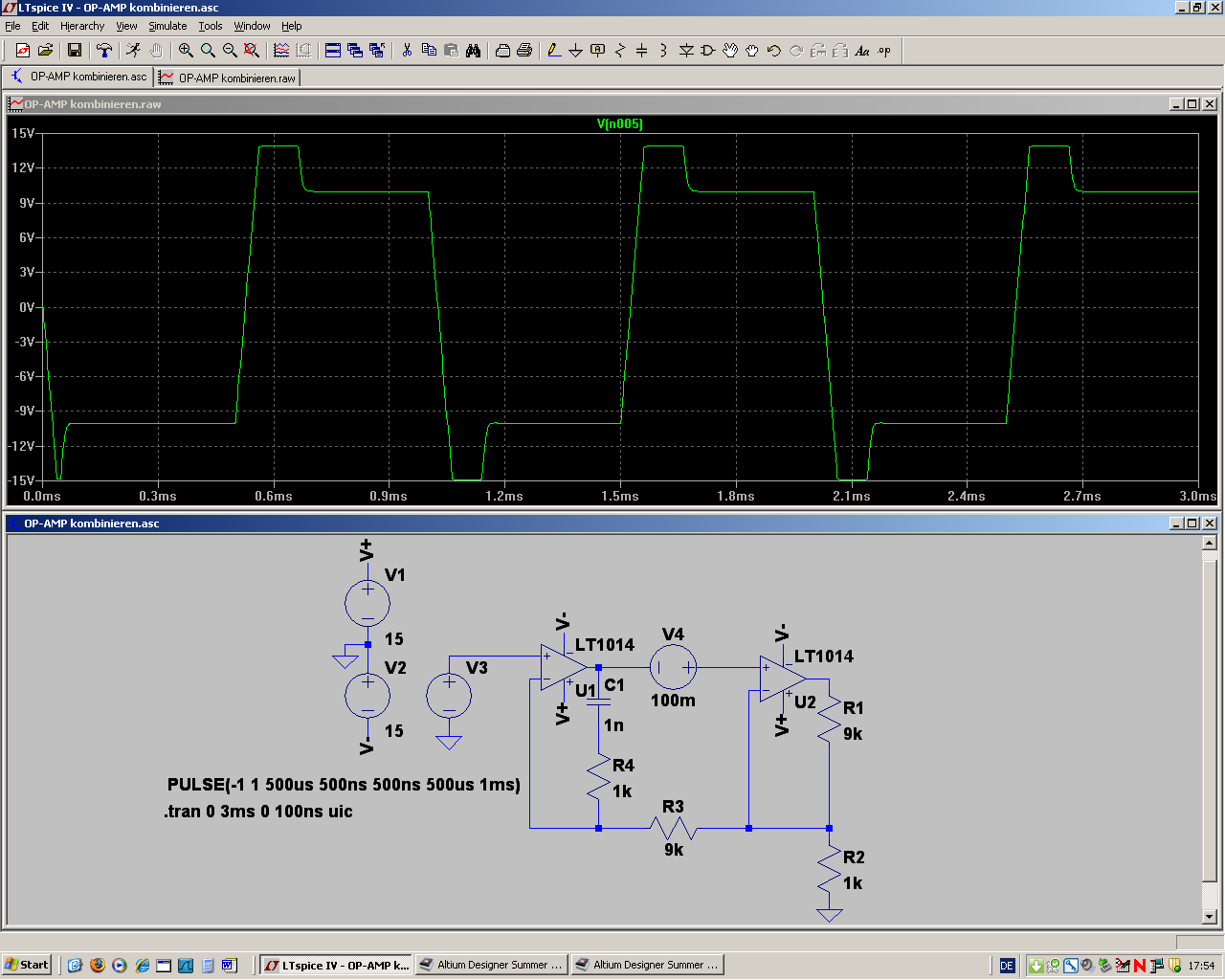Select the Move hand tool
The height and width of the screenshot is (980, 1225).
pyautogui.click(x=730, y=51)
